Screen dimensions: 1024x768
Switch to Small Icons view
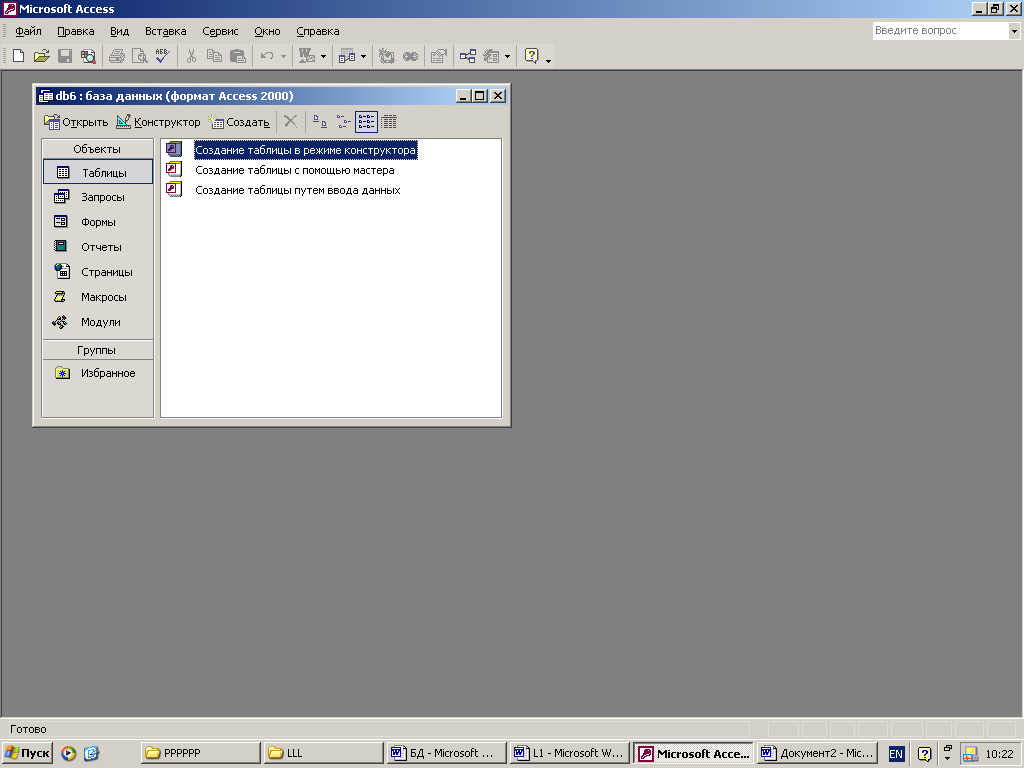(343, 121)
